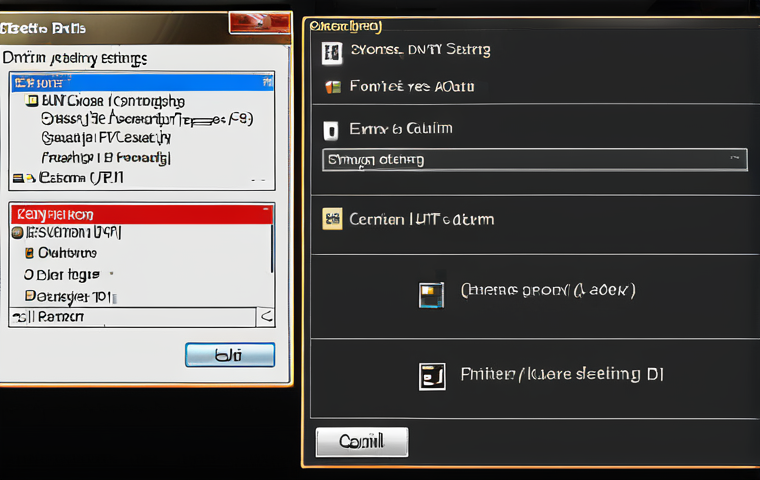Click the printer icon next to 'Pmiten'
Screen dimensions: 760x480
432,377
